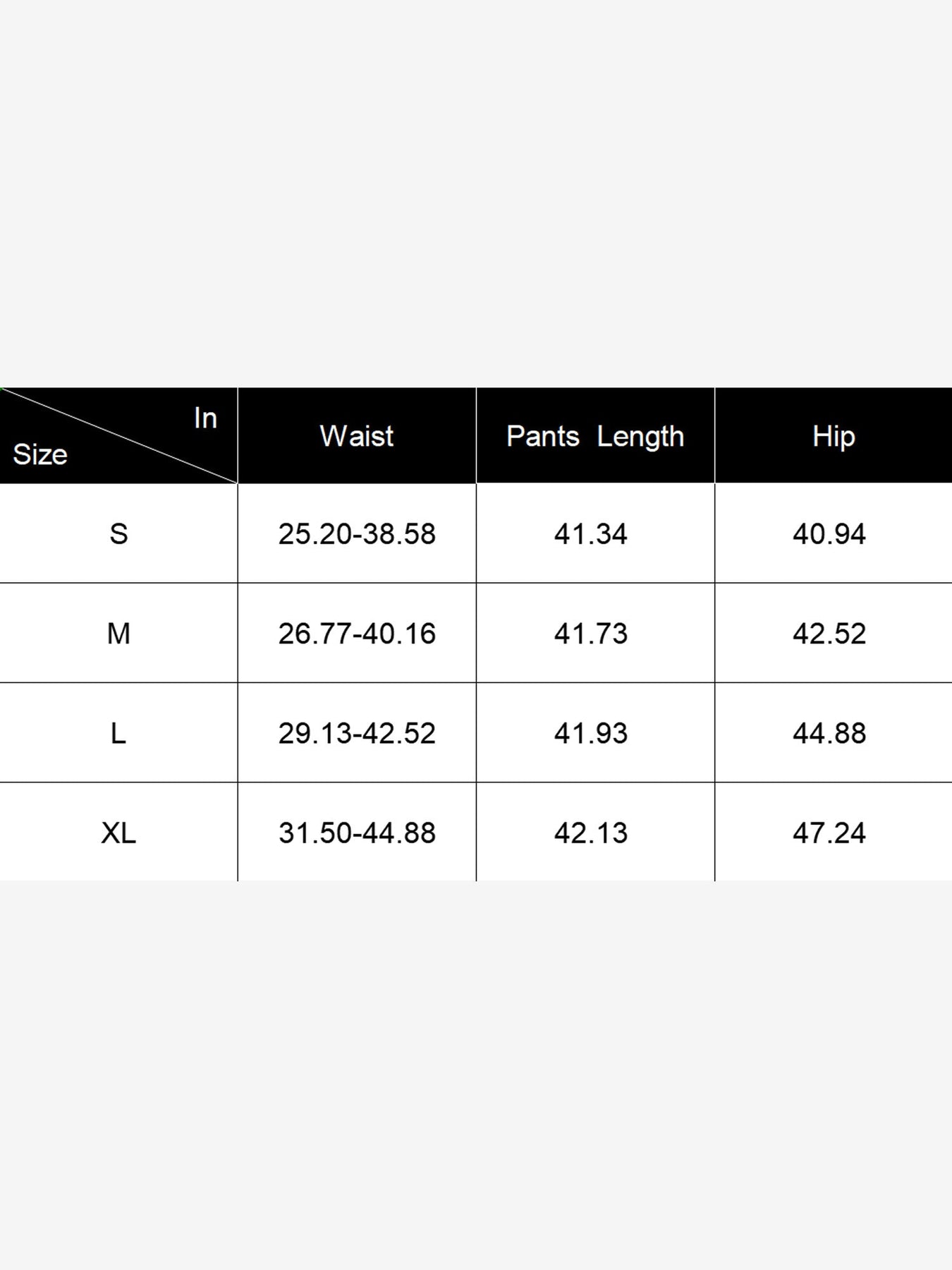Viewport: 952px width, 1270px height.
Task: Click waist value 31.50-44.88
Action: pos(357,833)
